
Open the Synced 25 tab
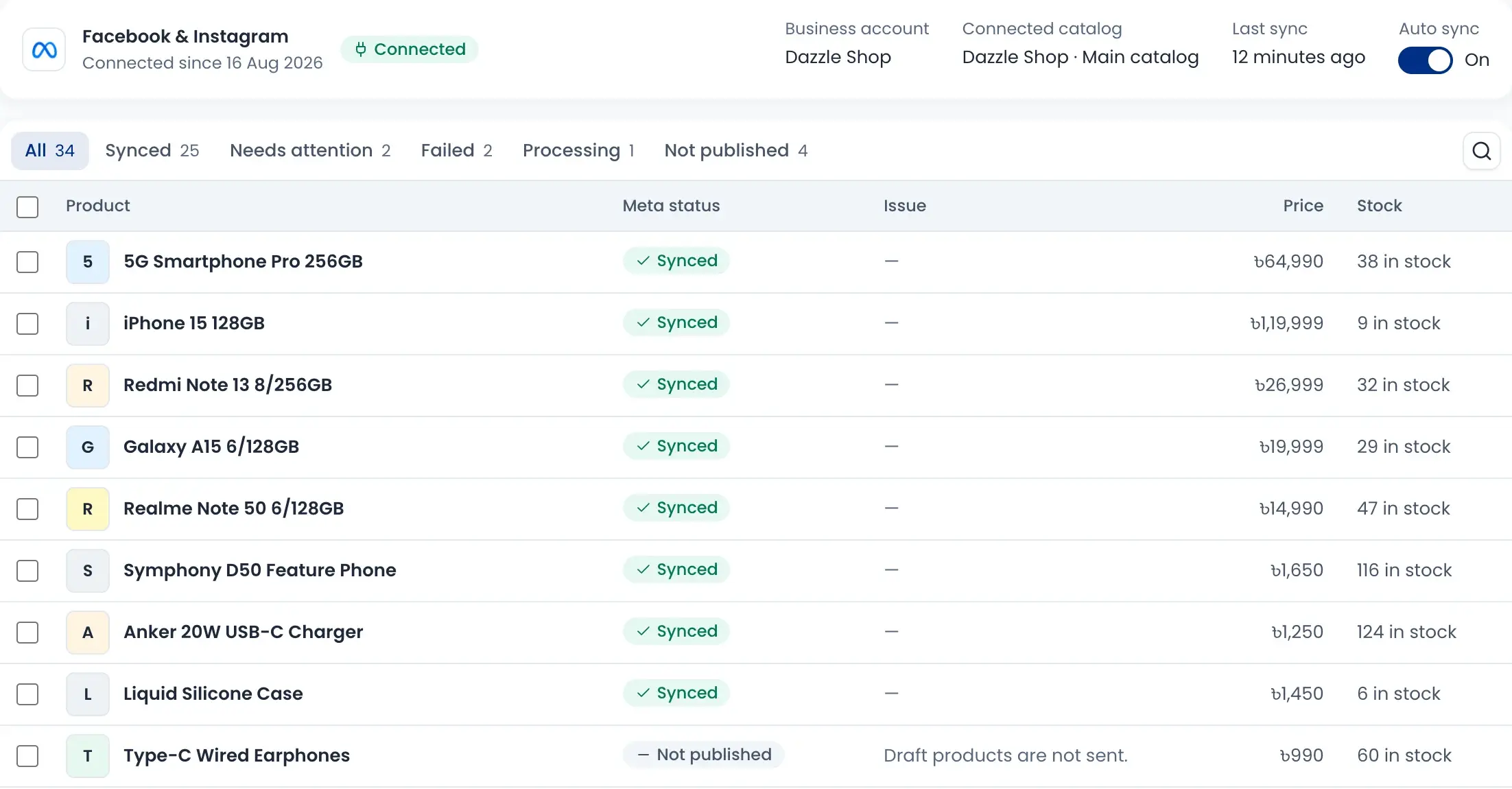(x=152, y=151)
